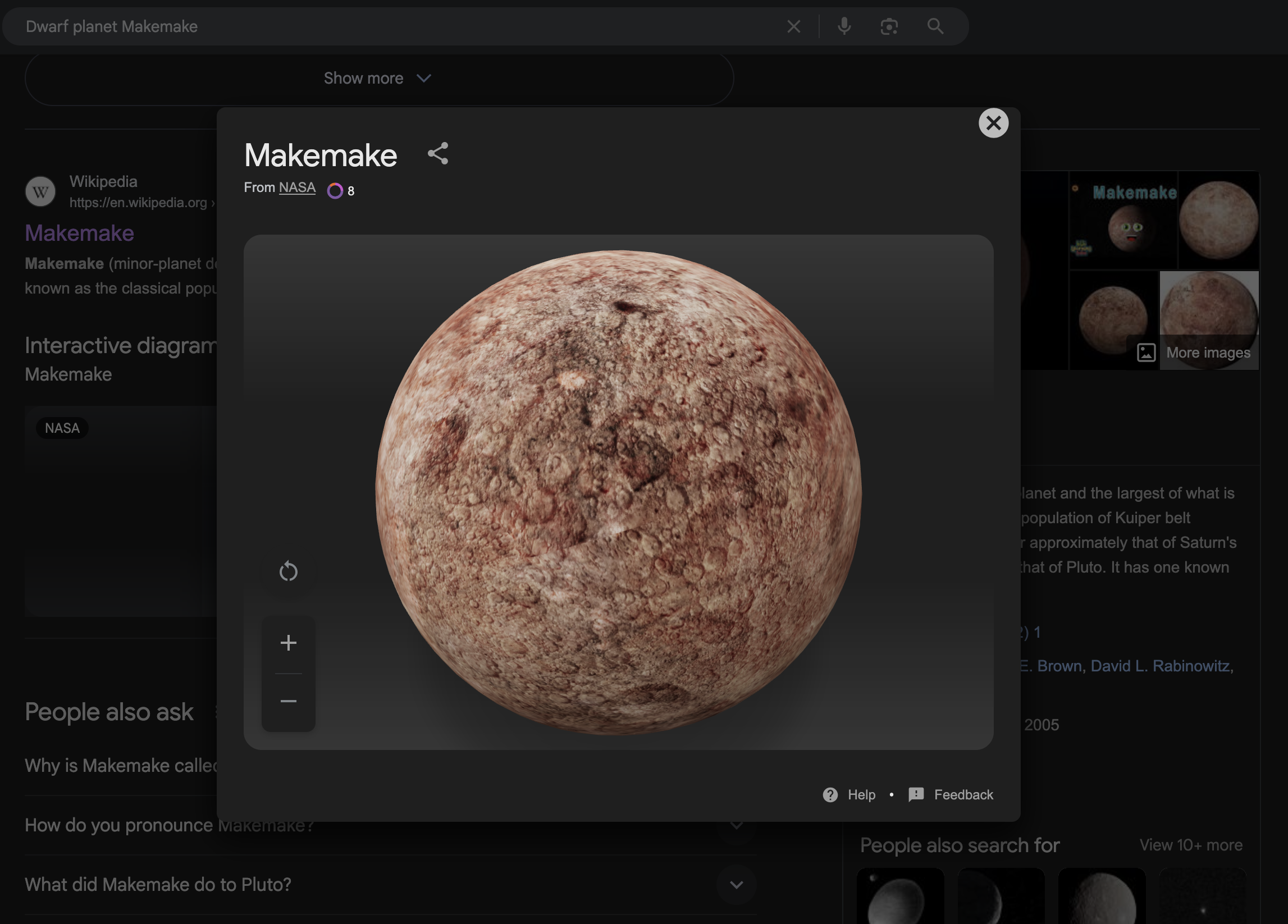Click the magnifying glass search icon
This screenshot has height=924, width=1288.
[935, 26]
